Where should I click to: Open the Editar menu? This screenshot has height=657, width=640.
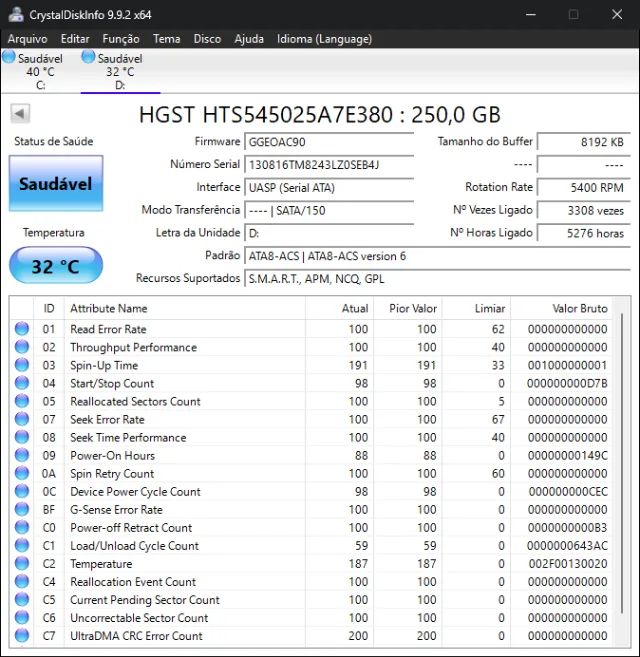click(x=75, y=39)
